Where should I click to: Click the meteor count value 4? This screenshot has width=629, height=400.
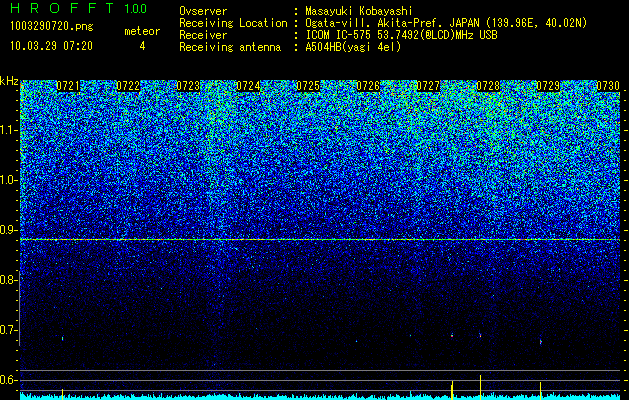[142, 46]
